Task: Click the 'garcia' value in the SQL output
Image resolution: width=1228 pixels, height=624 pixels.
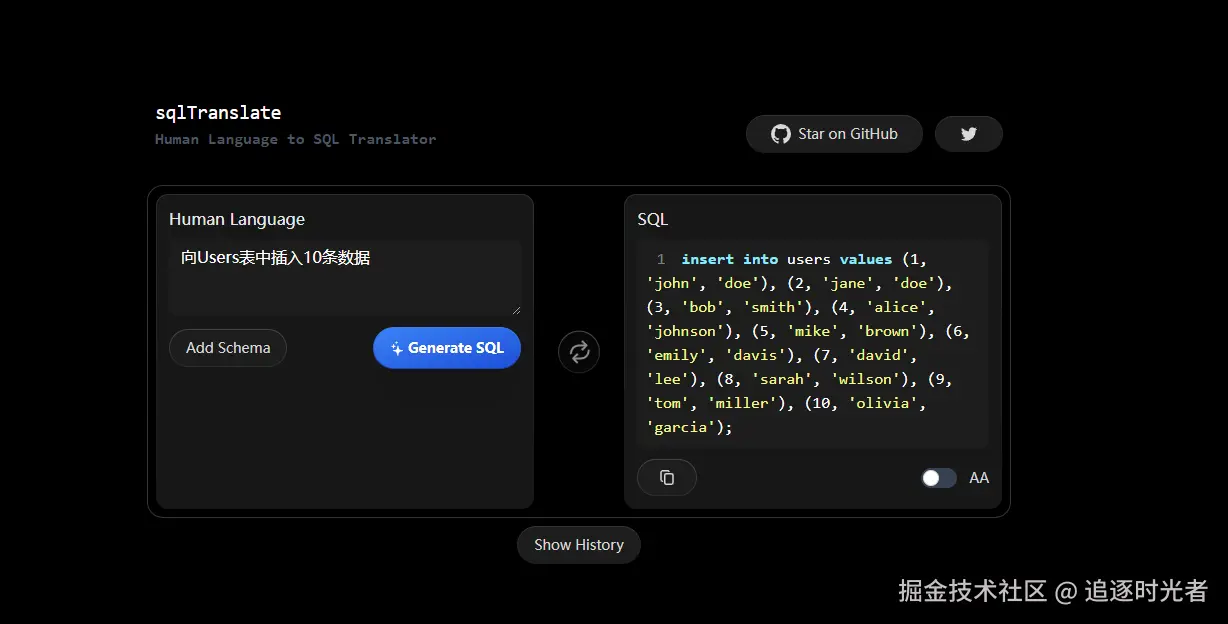Action: pos(681,427)
